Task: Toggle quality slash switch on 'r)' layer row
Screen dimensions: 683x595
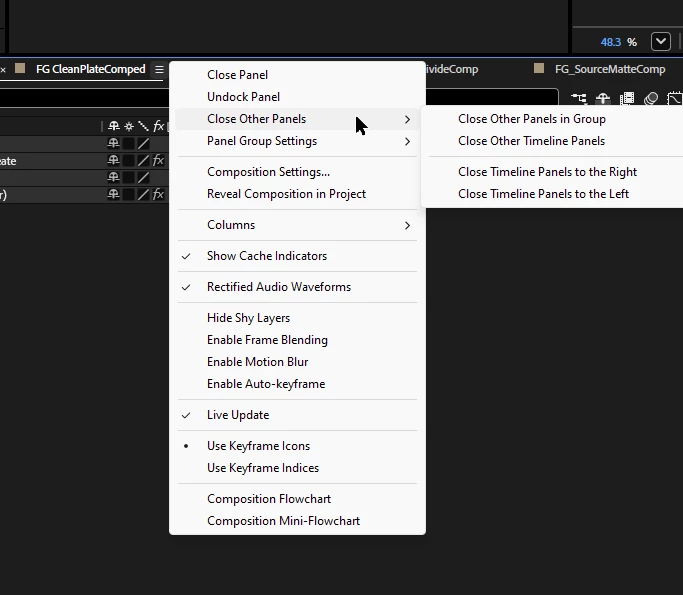Action: (x=143, y=194)
